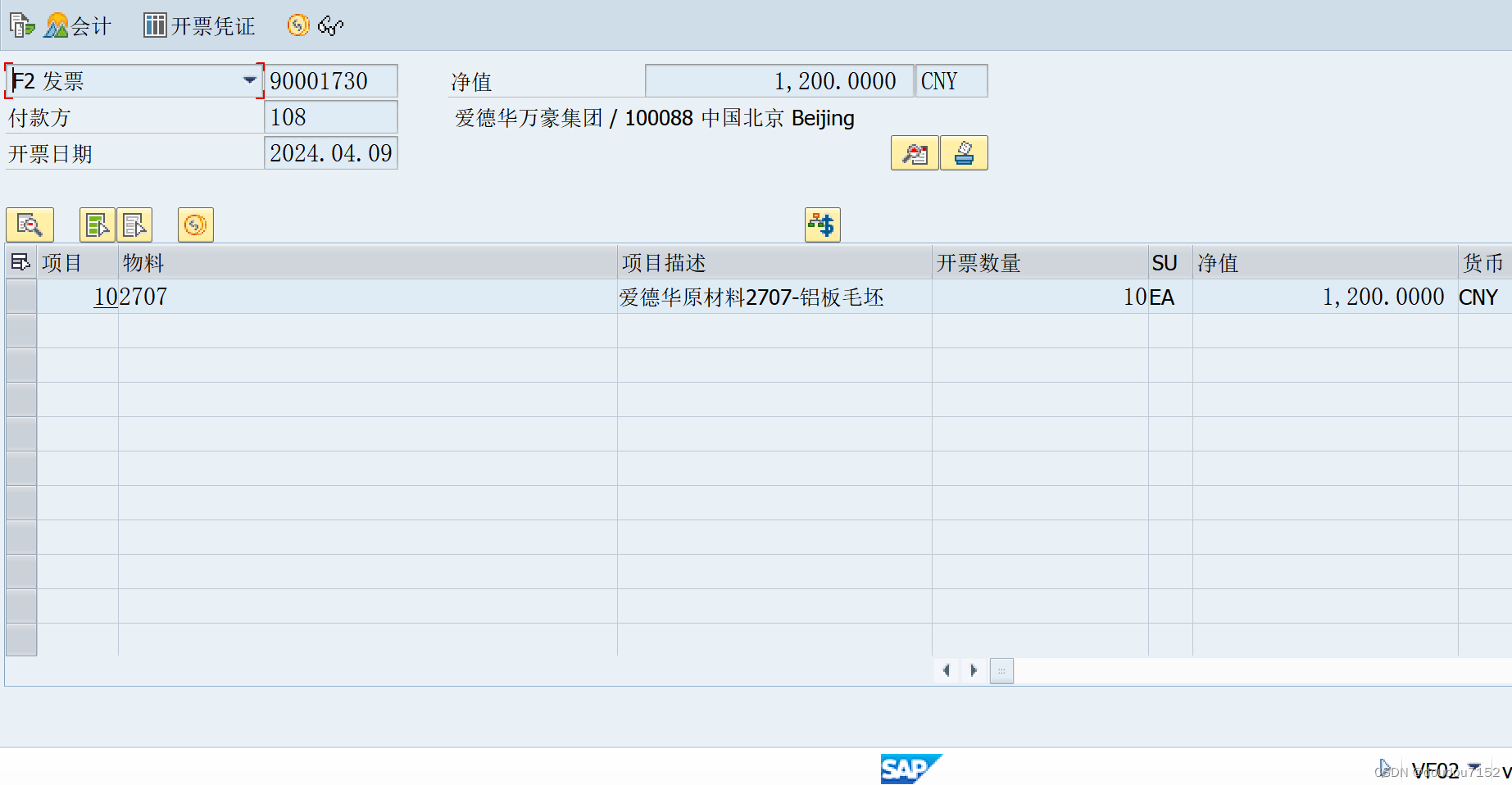The image size is (1512, 785).
Task: Click the glasses display icon in top toolbar
Action: (x=329, y=25)
